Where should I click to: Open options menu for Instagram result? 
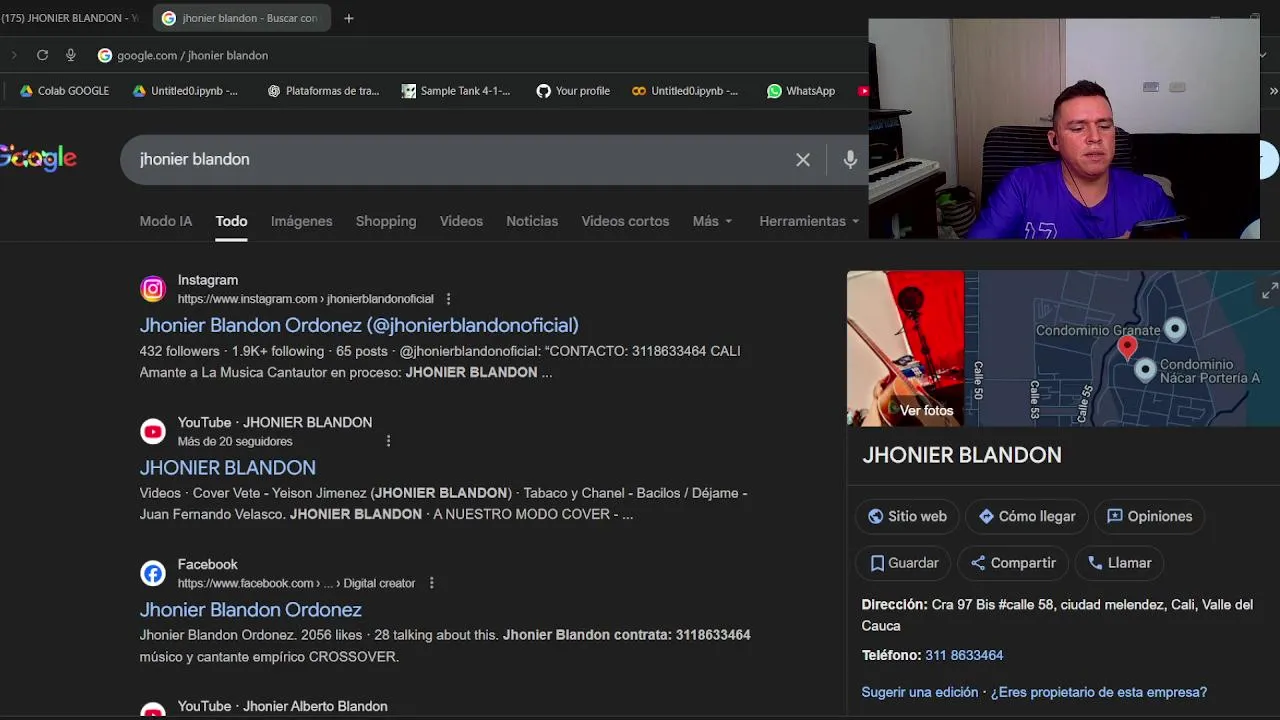[x=448, y=299]
